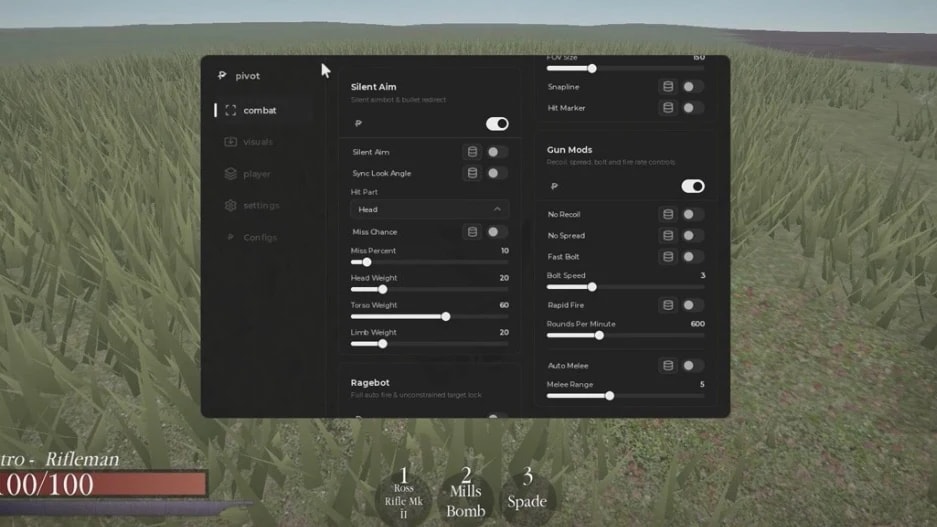
Task: Click the pivot logo icon in sidebar
Action: point(222,75)
